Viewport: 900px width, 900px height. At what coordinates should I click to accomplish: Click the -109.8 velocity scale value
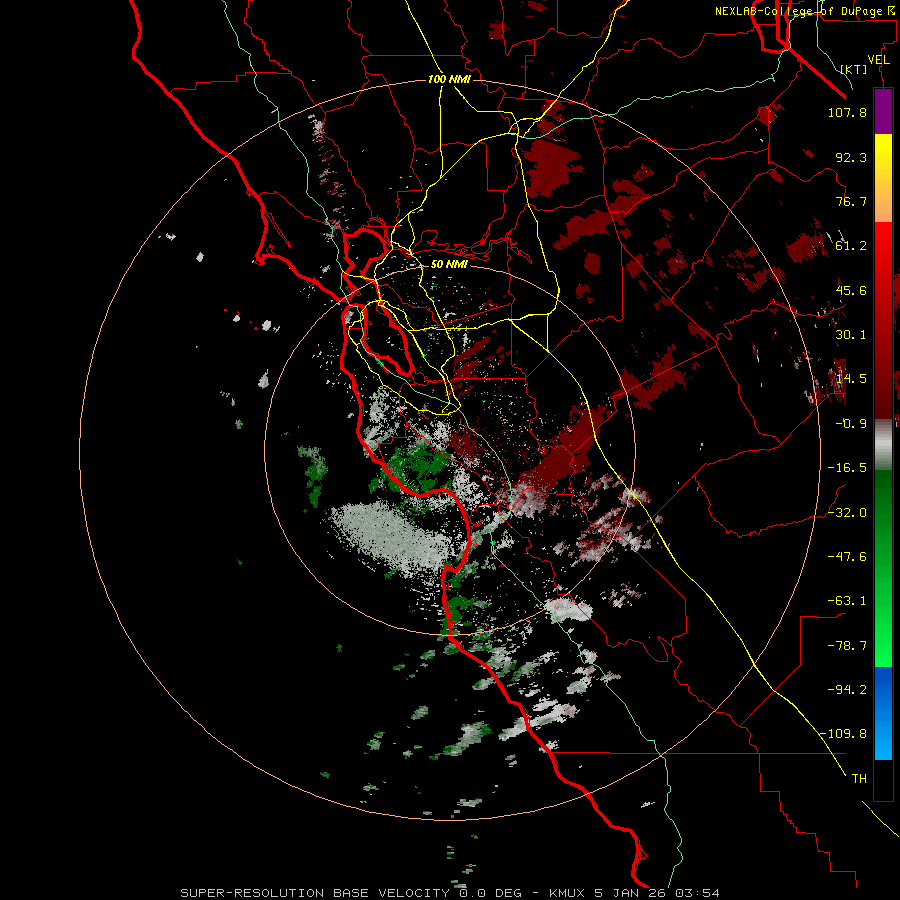coord(843,734)
